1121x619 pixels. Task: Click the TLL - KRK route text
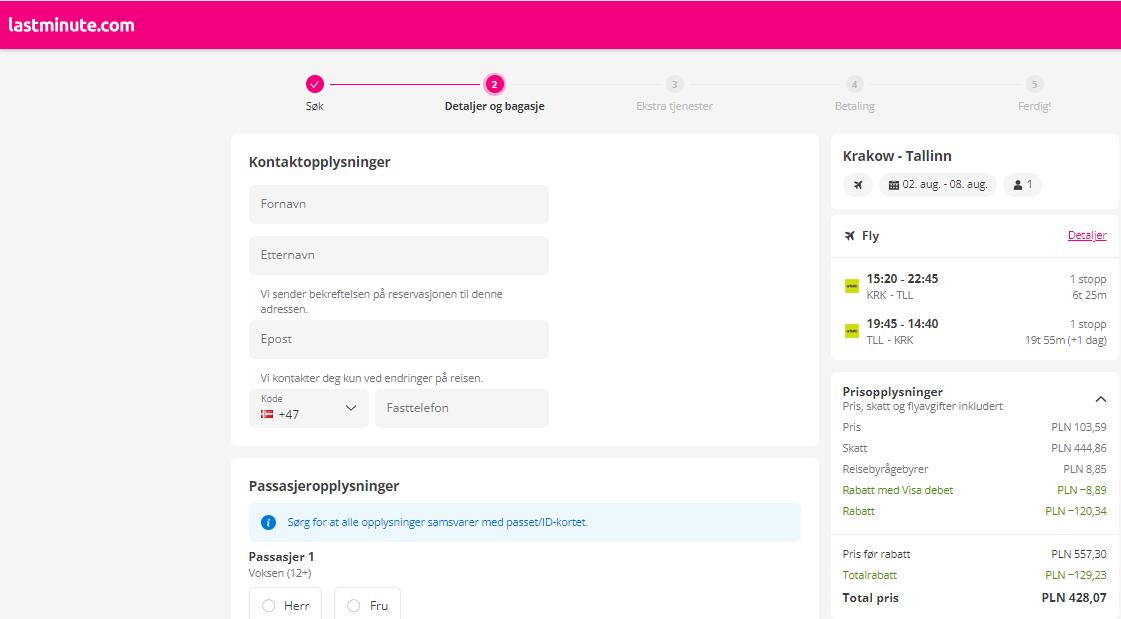pos(889,340)
